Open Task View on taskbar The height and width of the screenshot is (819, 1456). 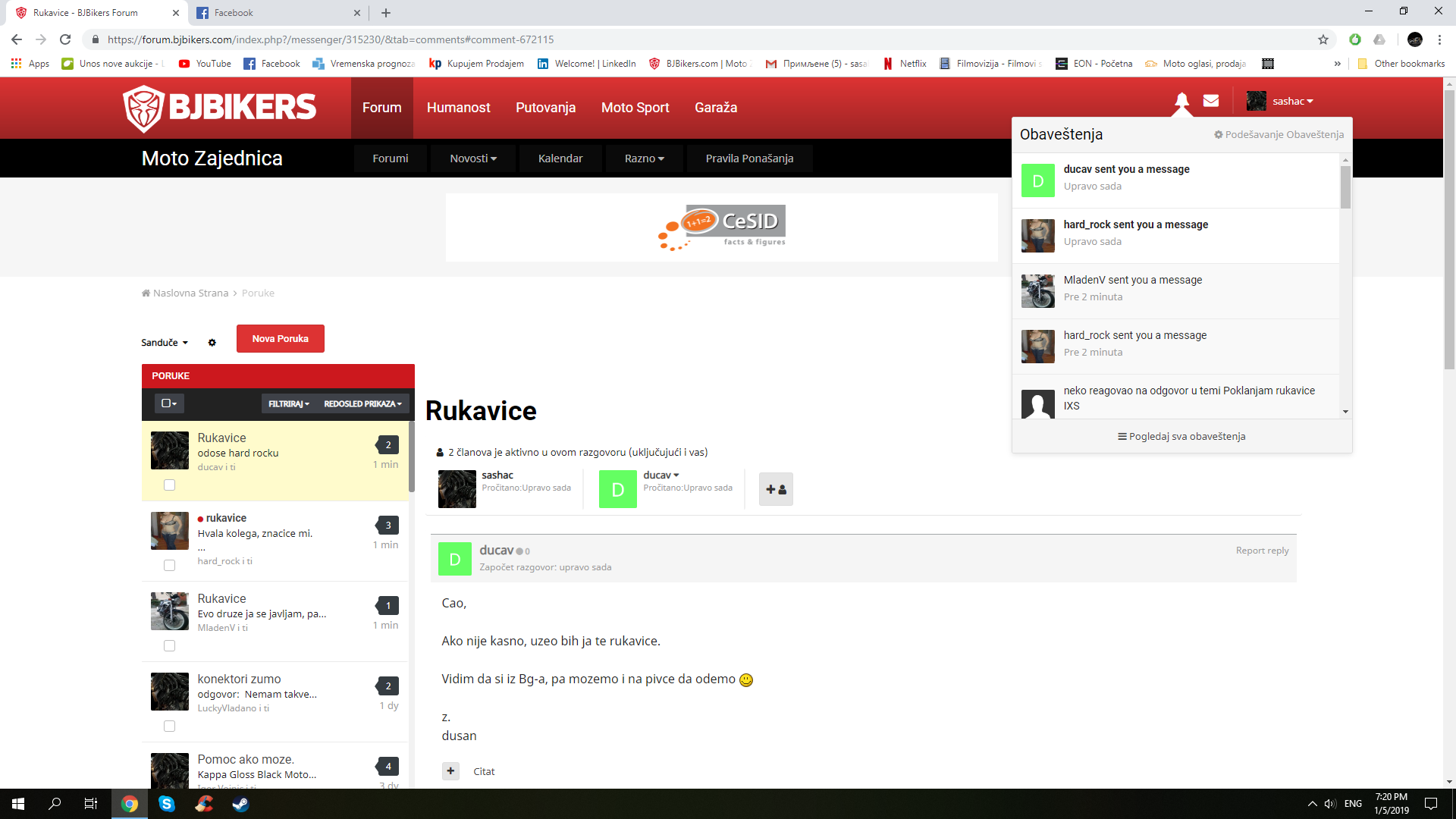pyautogui.click(x=91, y=804)
